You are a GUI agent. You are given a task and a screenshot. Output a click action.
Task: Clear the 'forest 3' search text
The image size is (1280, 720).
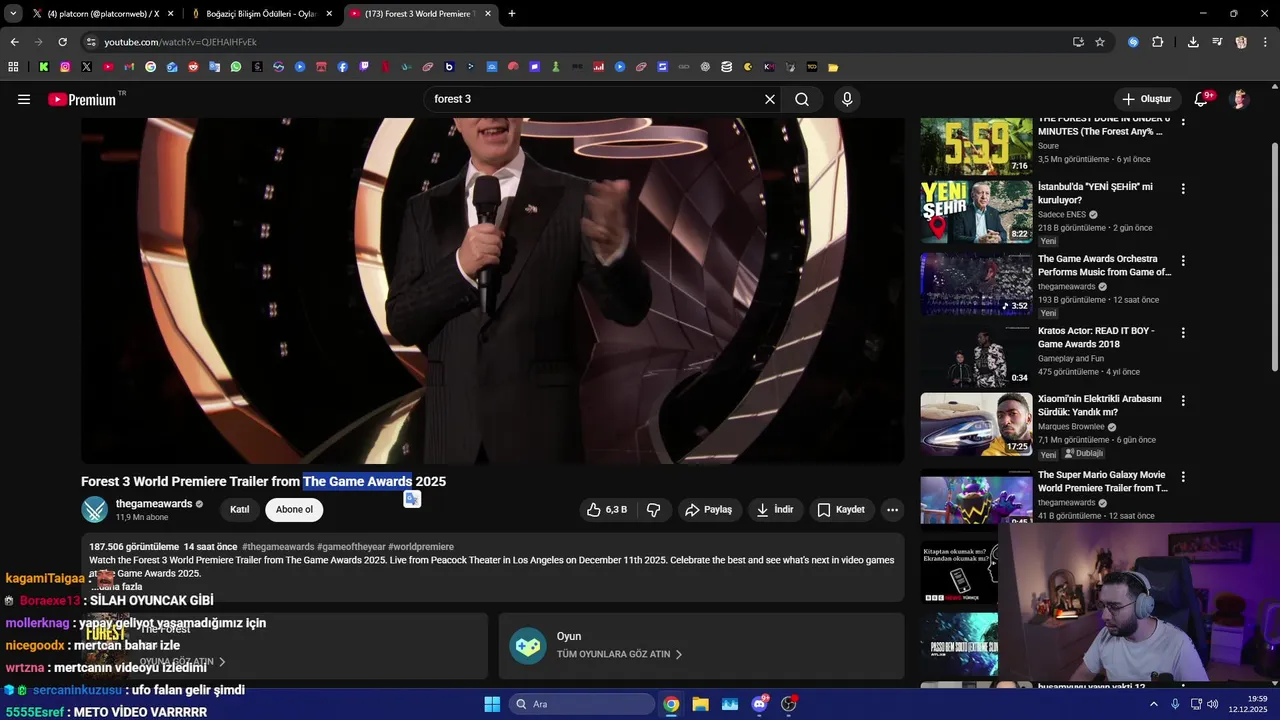click(x=770, y=99)
